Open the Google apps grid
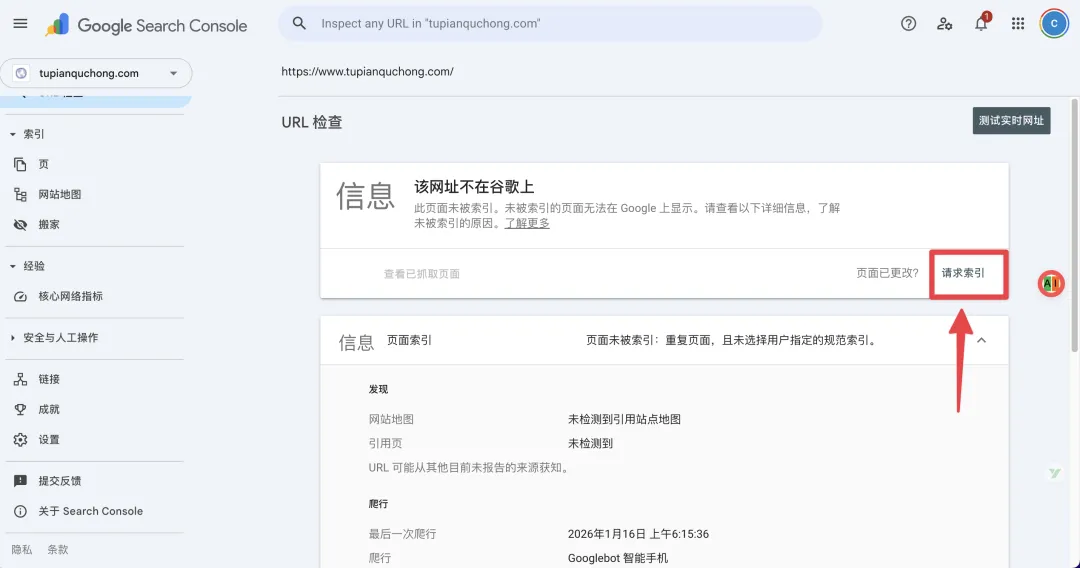1080x568 pixels. [1018, 24]
